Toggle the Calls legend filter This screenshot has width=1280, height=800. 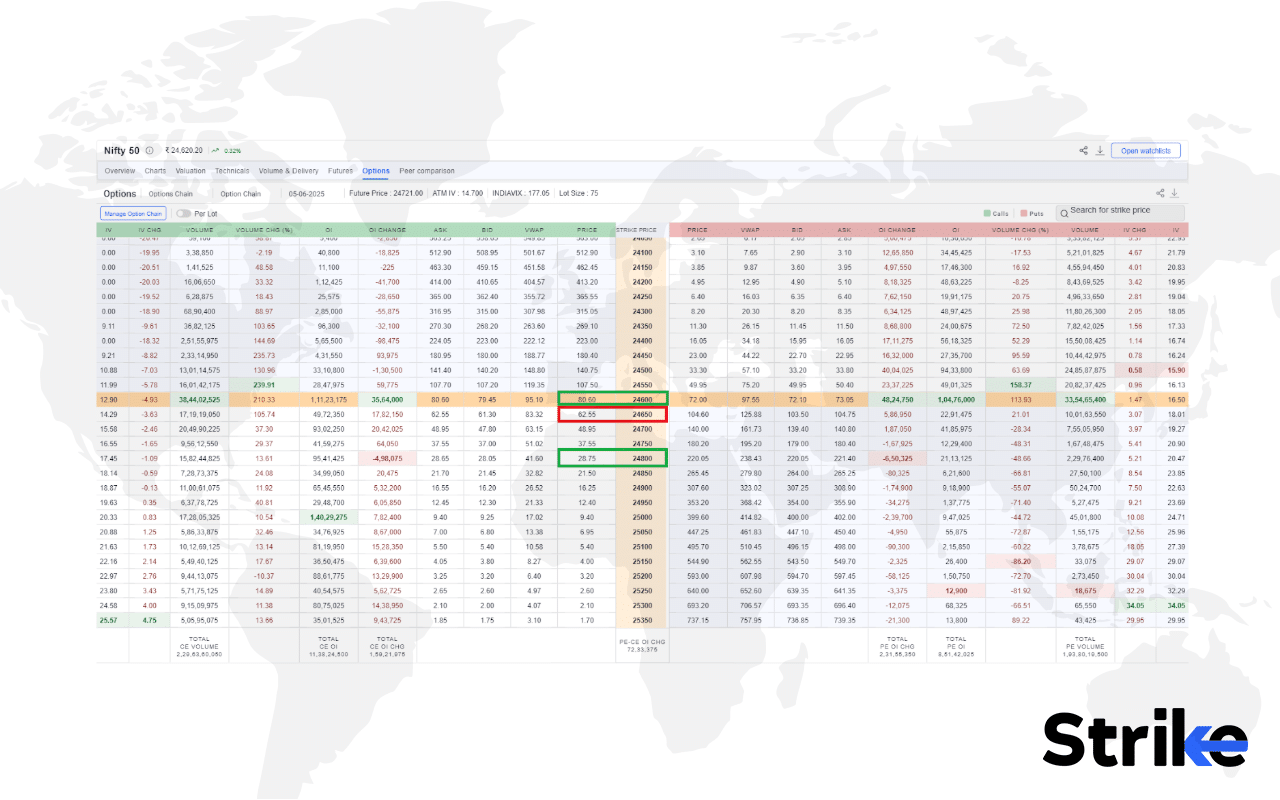click(x=998, y=212)
